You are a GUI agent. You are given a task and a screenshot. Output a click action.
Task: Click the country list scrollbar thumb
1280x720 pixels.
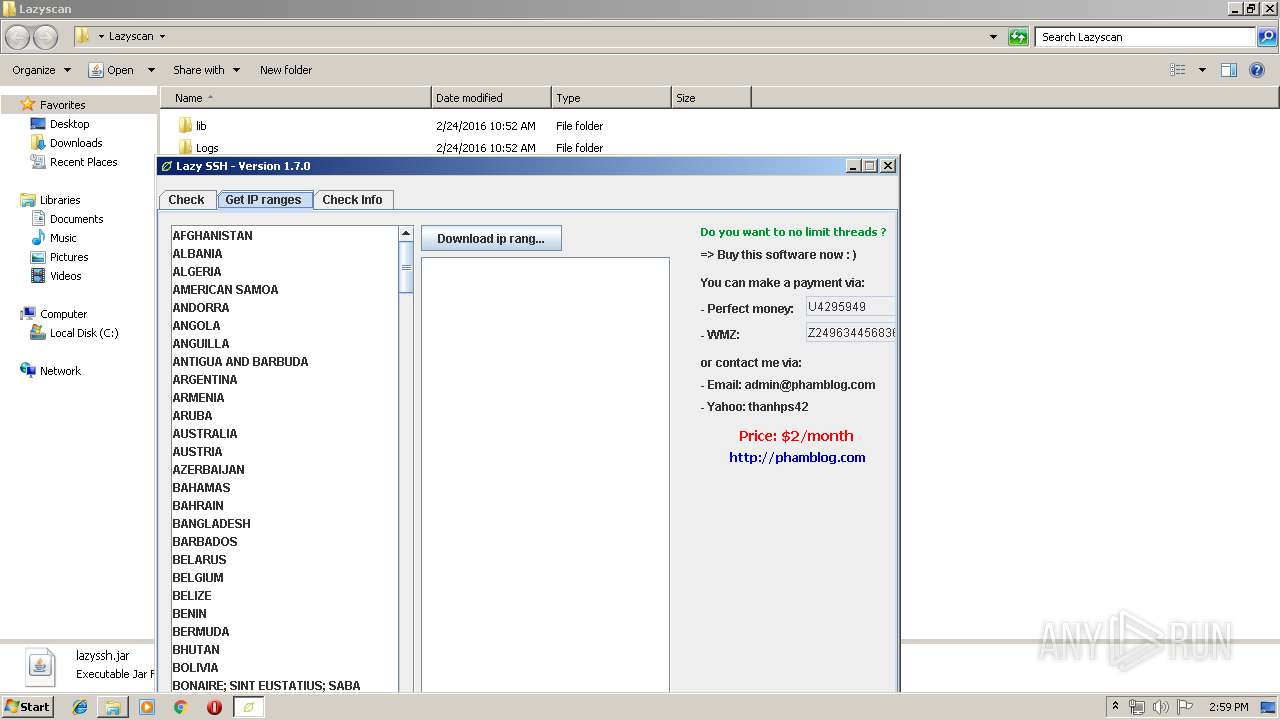(406, 267)
